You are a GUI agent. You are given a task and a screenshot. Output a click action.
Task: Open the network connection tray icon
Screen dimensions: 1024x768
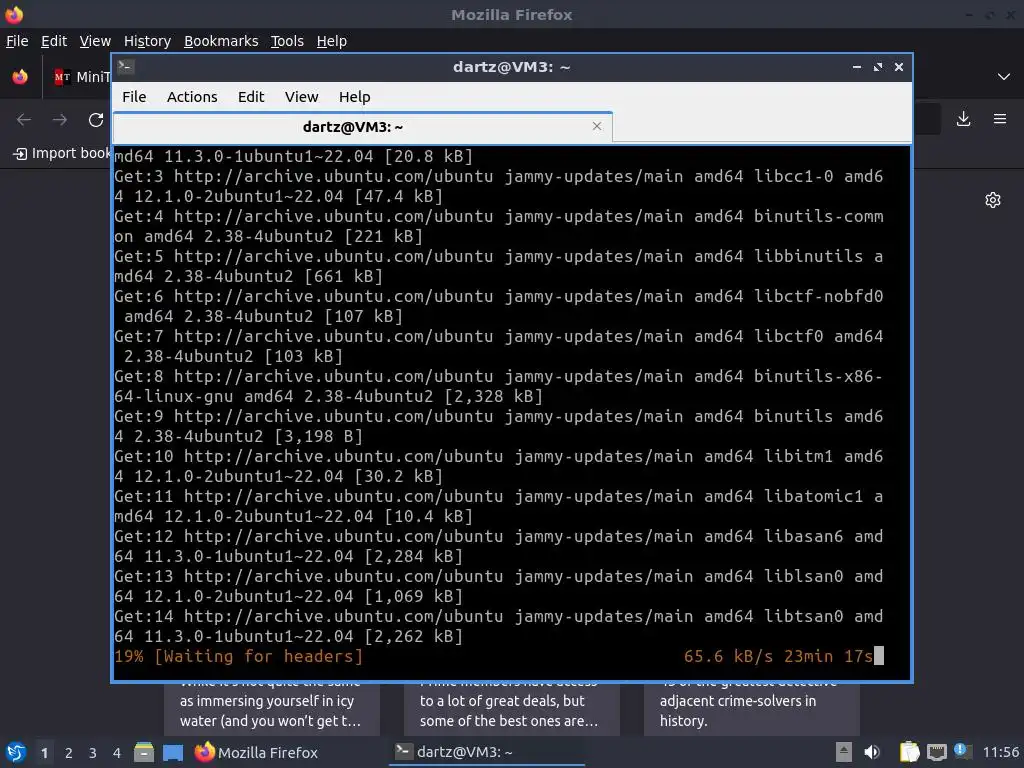coord(936,752)
